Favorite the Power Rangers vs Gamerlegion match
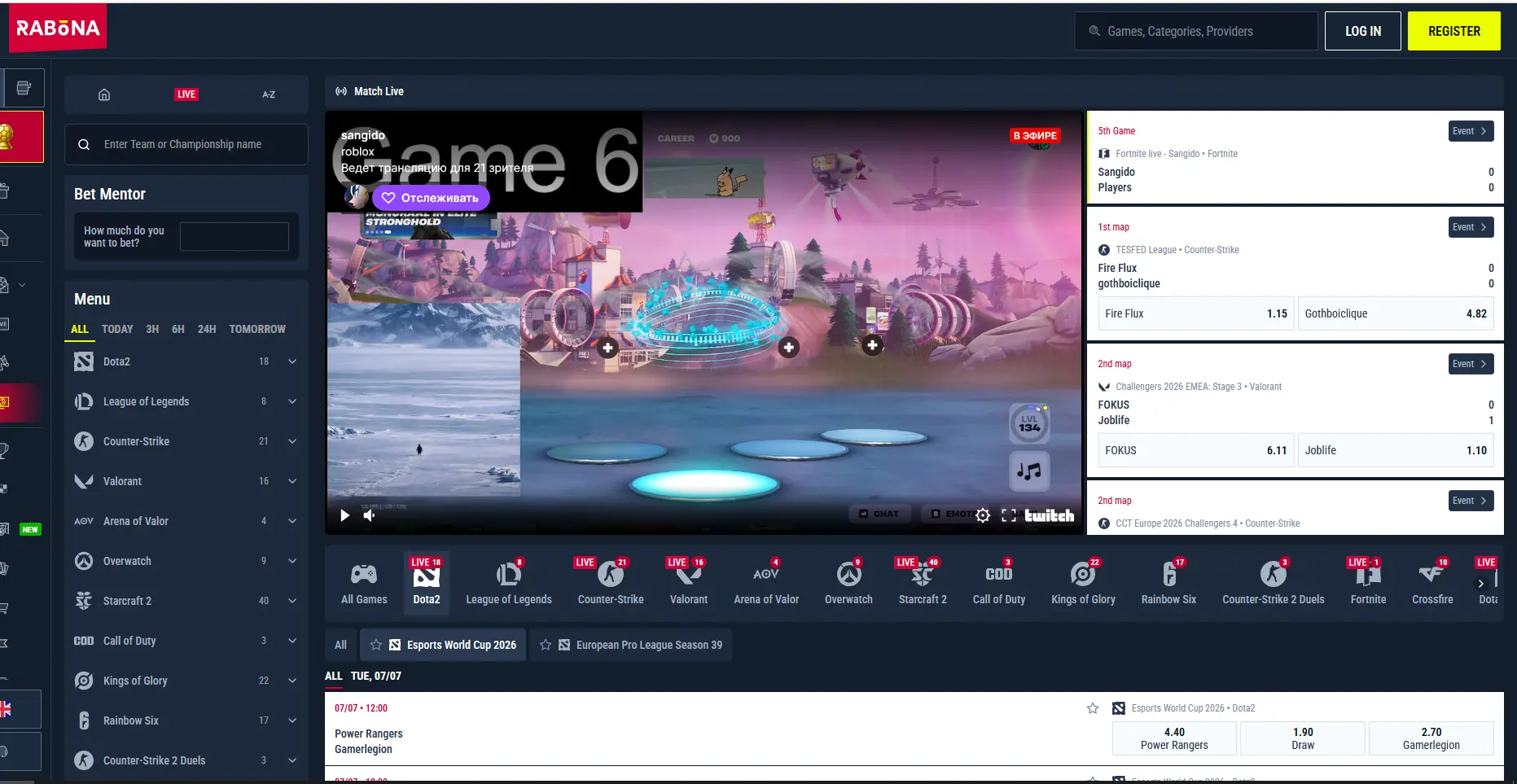 coord(1093,708)
